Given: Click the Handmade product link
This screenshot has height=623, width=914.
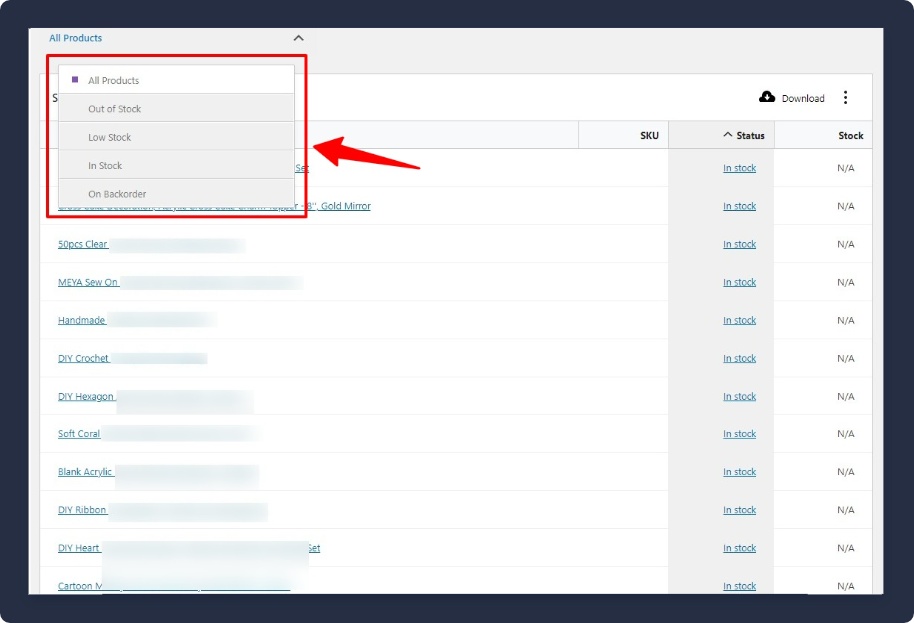Looking at the screenshot, I should pyautogui.click(x=82, y=321).
